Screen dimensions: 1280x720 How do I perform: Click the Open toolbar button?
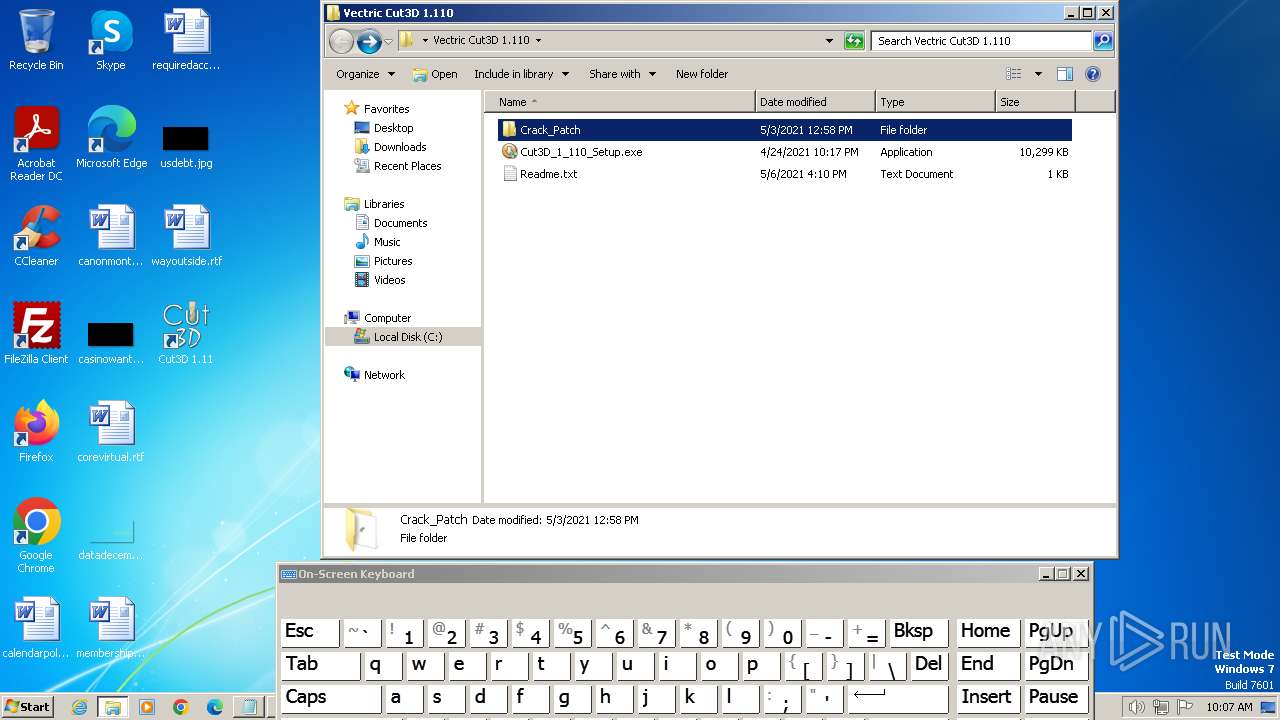click(435, 74)
